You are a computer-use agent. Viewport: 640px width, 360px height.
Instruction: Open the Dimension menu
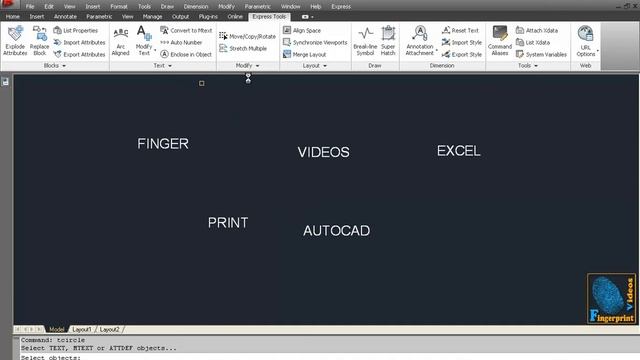click(x=196, y=7)
